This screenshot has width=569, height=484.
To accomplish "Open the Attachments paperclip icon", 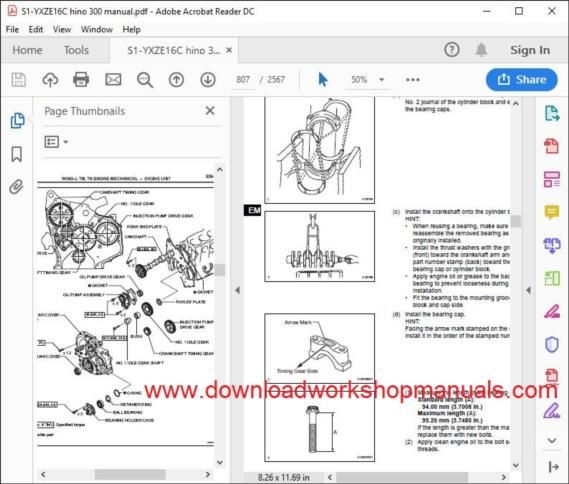I will (16, 187).
